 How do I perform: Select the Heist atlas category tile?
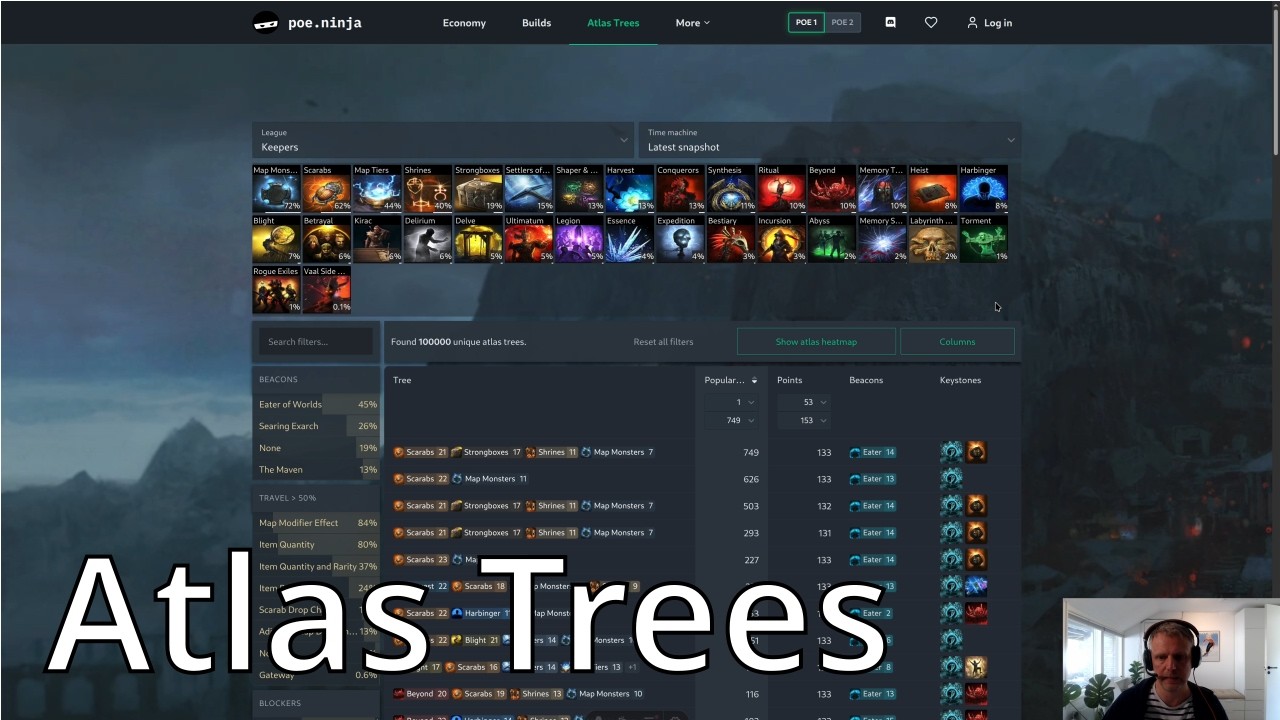[x=933, y=189]
